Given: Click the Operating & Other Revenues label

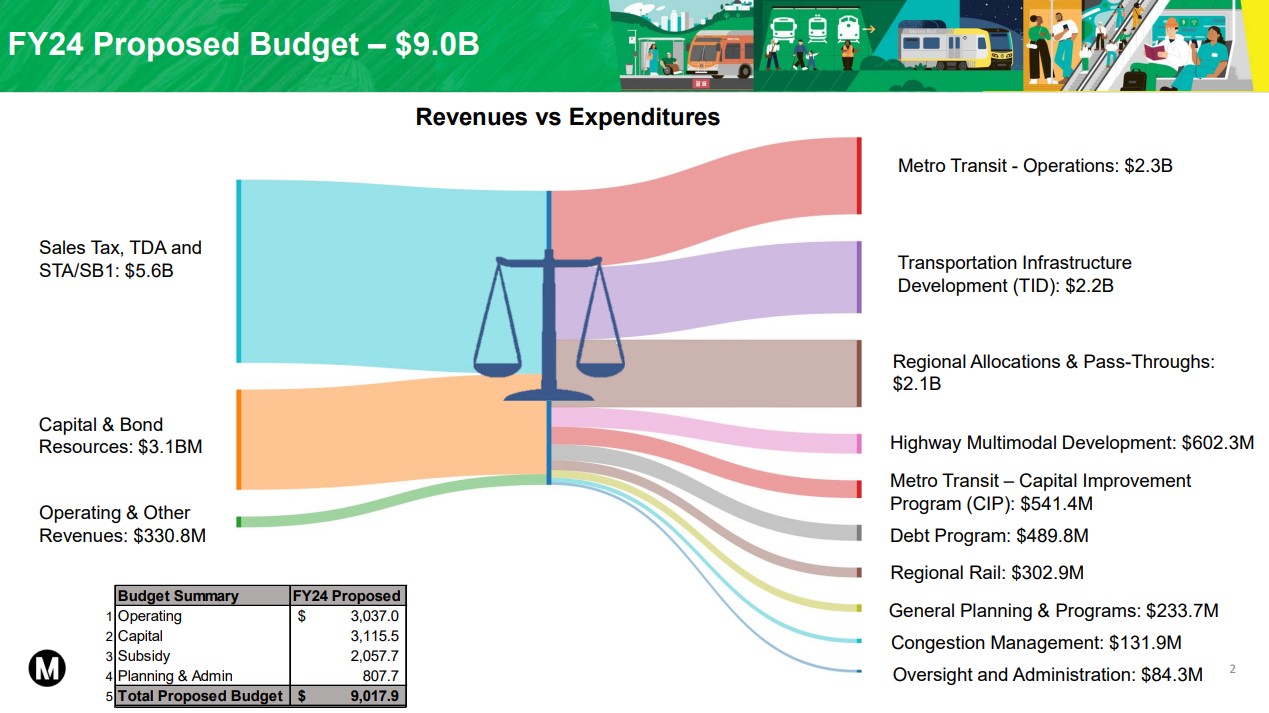Looking at the screenshot, I should pos(122,524).
